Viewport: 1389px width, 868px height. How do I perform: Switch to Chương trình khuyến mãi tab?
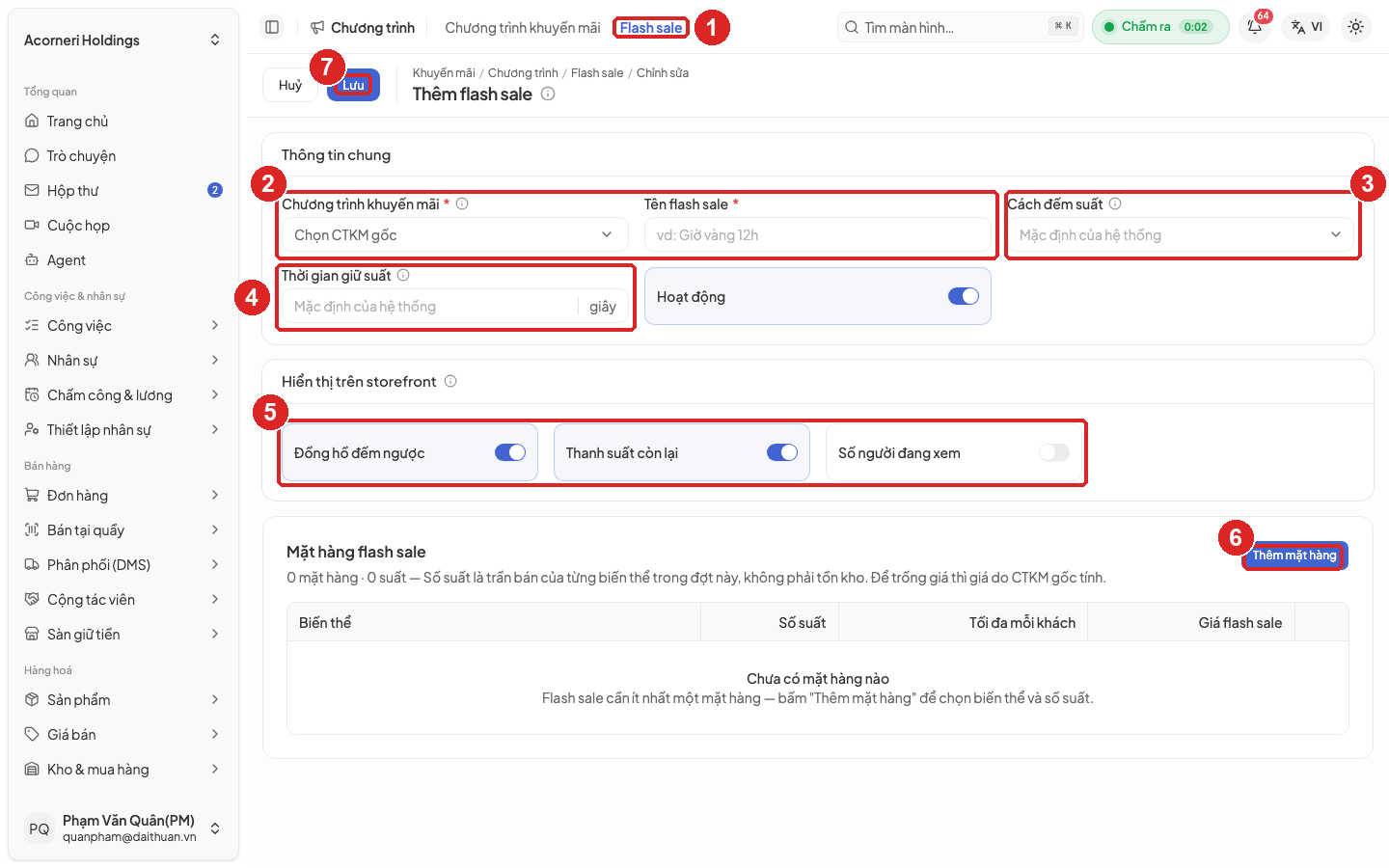[x=523, y=27]
